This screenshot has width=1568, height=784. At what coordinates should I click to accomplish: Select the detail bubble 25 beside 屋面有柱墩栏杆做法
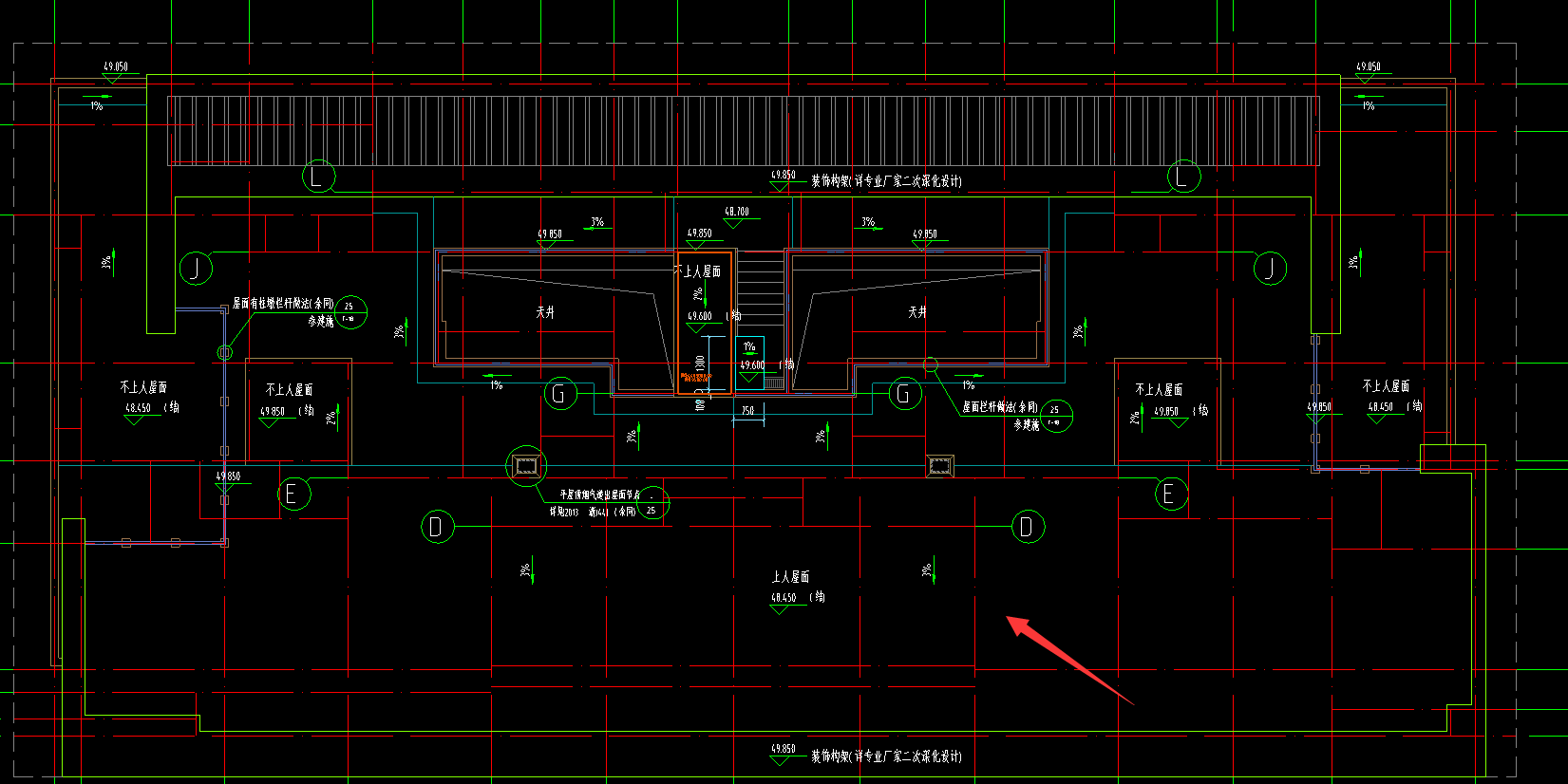click(350, 312)
